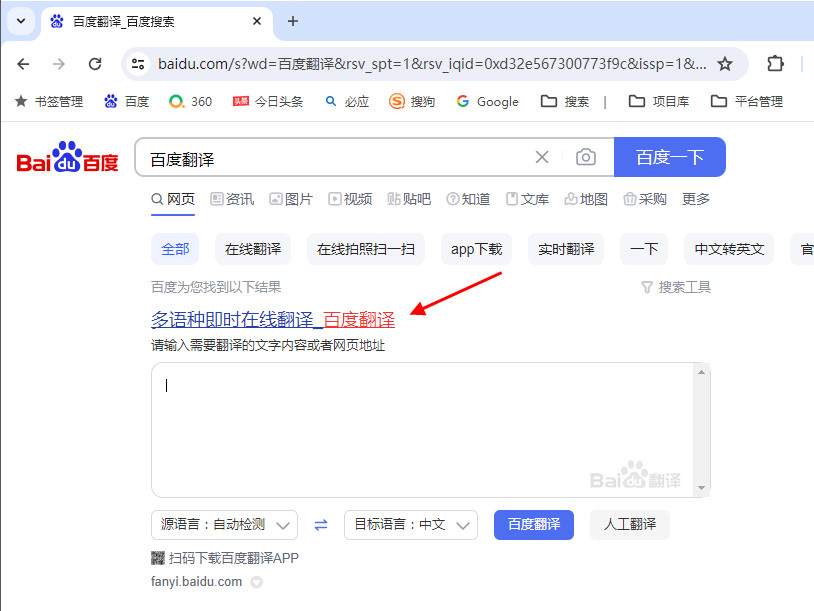
Task: Click 人工翻译 button
Action: click(x=630, y=525)
